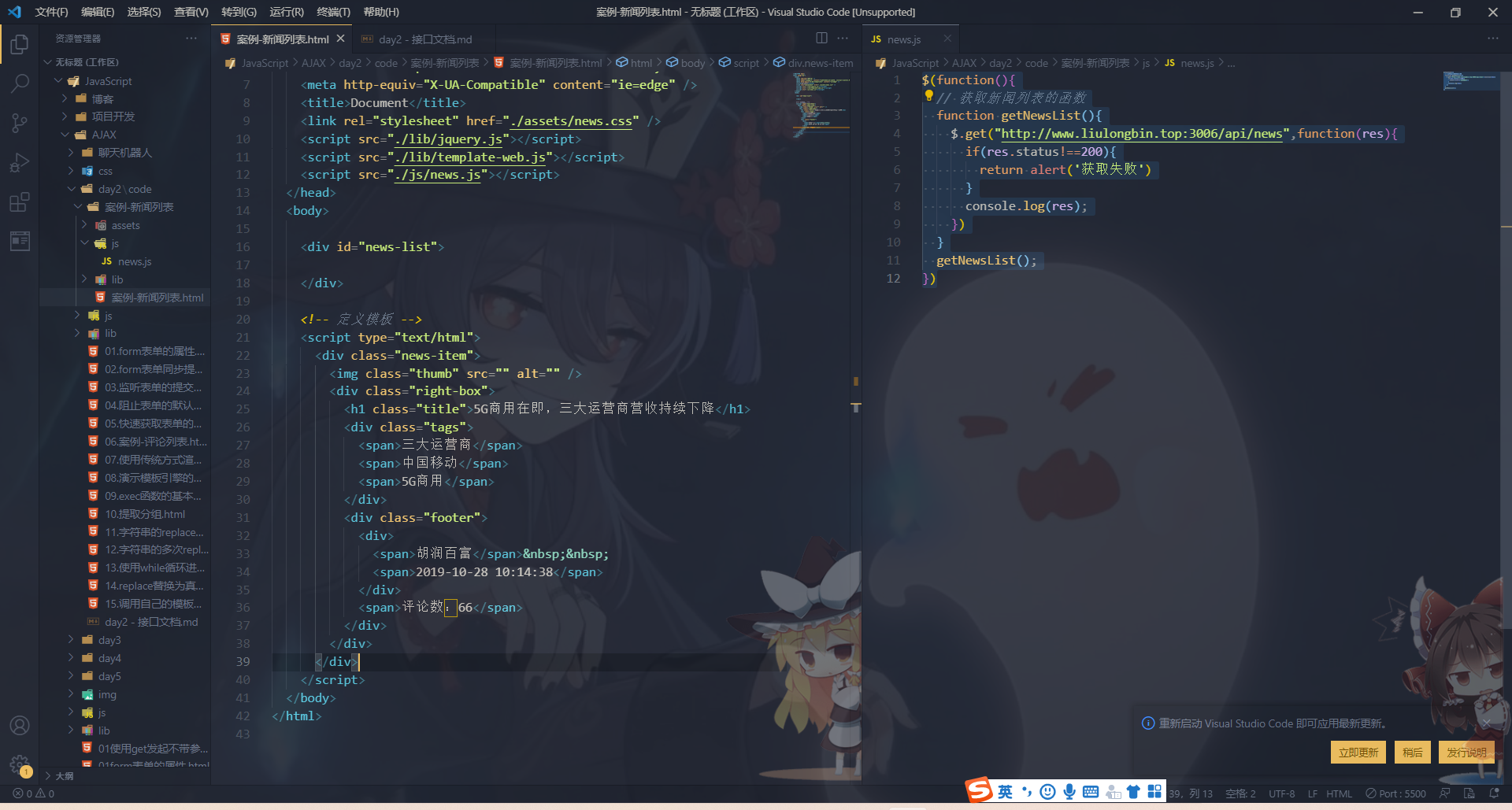Open 06.案例-评论列表 html file
The height and width of the screenshot is (810, 1512).
(x=155, y=442)
